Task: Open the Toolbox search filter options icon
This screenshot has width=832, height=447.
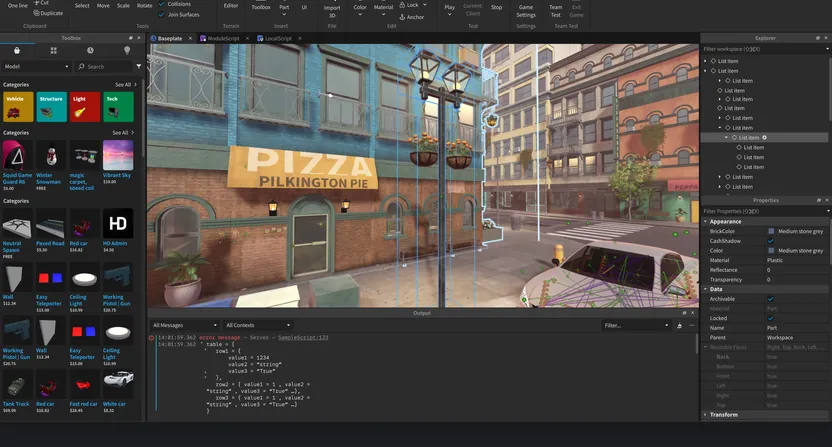Action: tap(139, 66)
